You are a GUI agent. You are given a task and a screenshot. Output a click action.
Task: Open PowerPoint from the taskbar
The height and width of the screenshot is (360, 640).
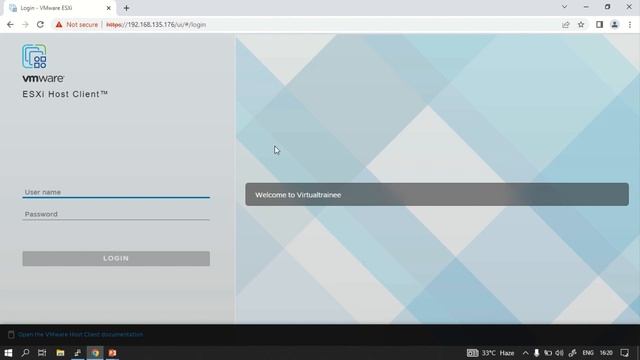coord(112,353)
